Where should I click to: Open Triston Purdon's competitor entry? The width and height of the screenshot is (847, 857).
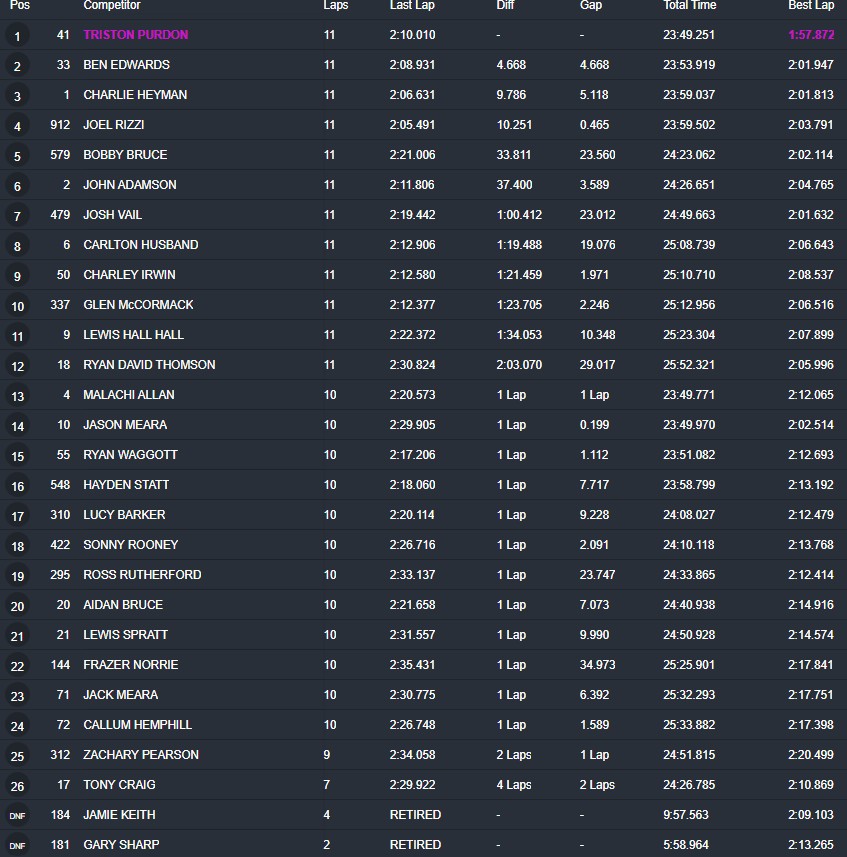pyautogui.click(x=135, y=35)
